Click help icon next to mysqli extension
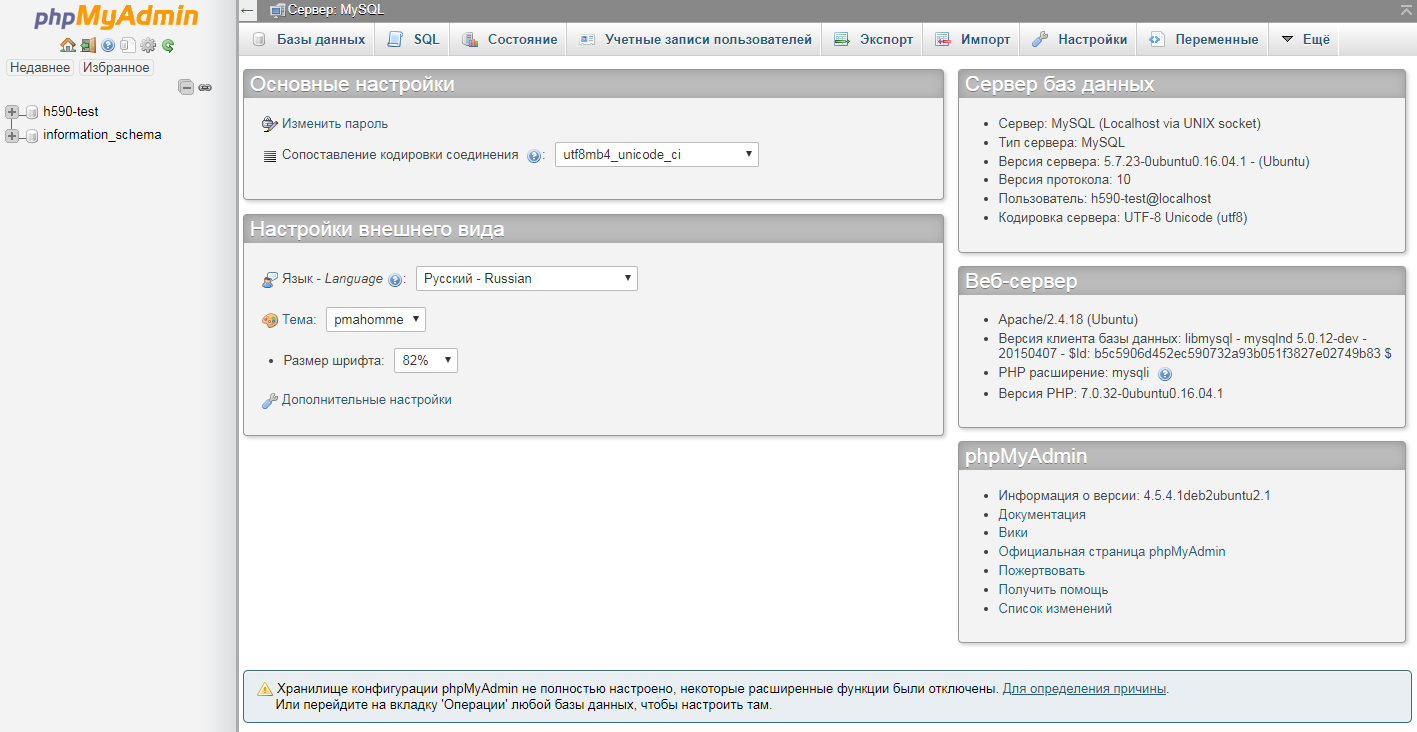Screen dimensions: 1417x732 pyautogui.click(x=1165, y=374)
